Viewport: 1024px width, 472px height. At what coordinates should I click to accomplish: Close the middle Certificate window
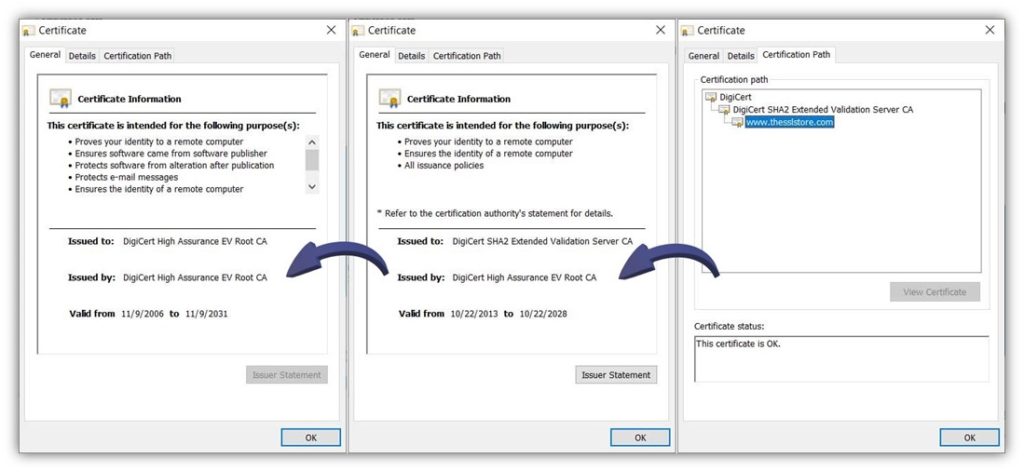click(x=660, y=30)
